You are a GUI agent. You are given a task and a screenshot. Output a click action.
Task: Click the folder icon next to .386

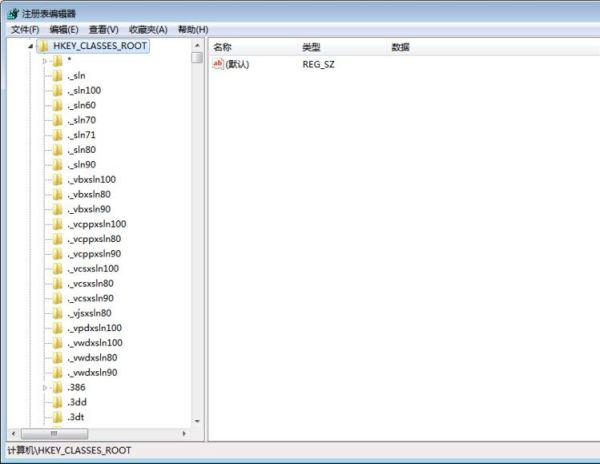coord(58,387)
